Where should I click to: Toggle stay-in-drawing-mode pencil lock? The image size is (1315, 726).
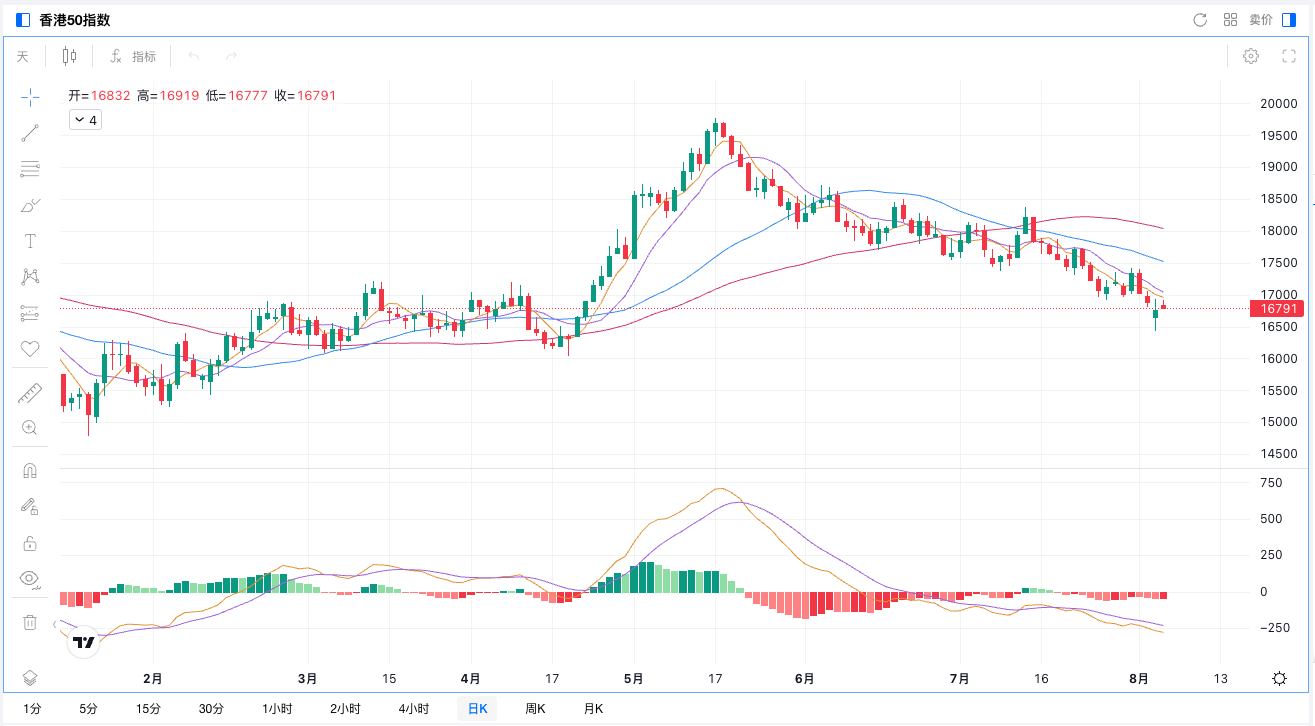[x=30, y=506]
